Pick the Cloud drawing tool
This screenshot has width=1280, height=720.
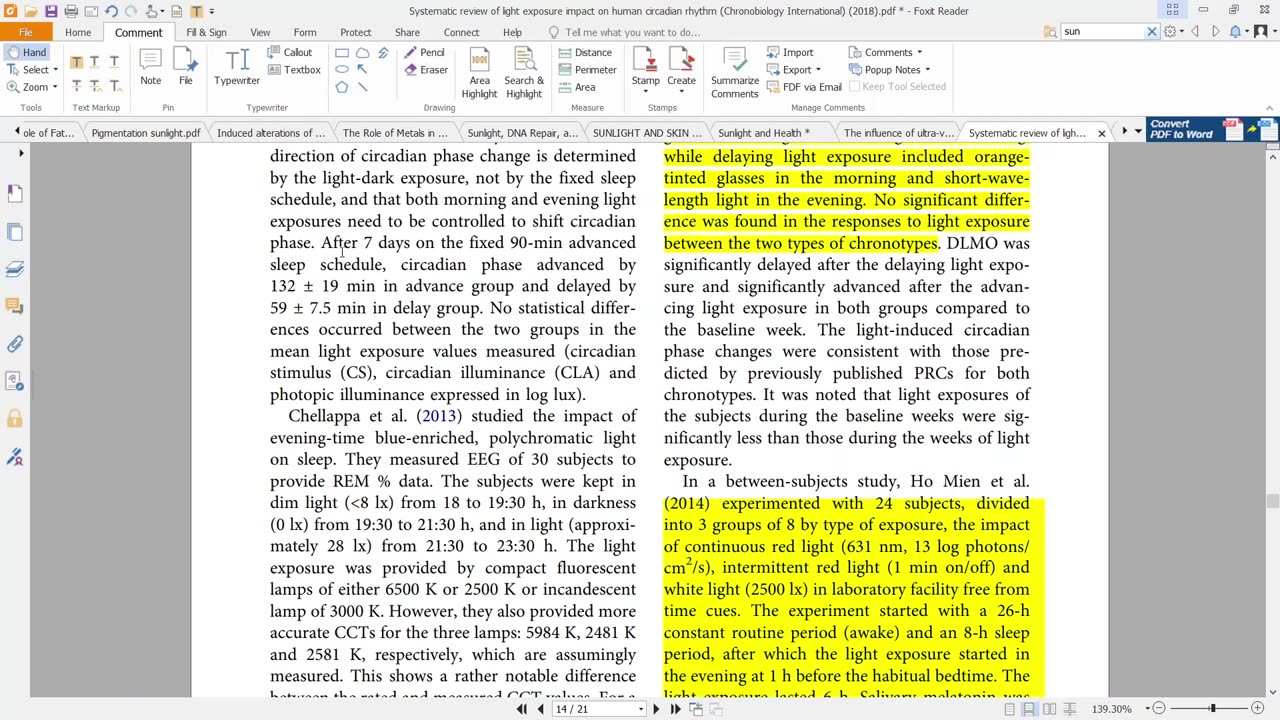coord(362,53)
